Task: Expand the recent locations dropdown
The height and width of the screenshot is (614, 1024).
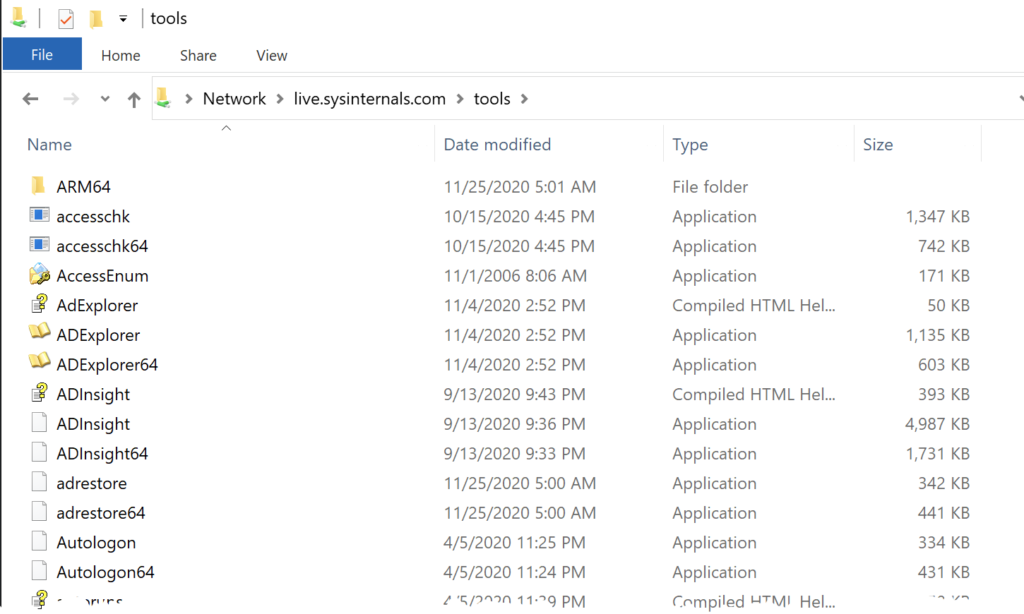Action: pos(105,99)
